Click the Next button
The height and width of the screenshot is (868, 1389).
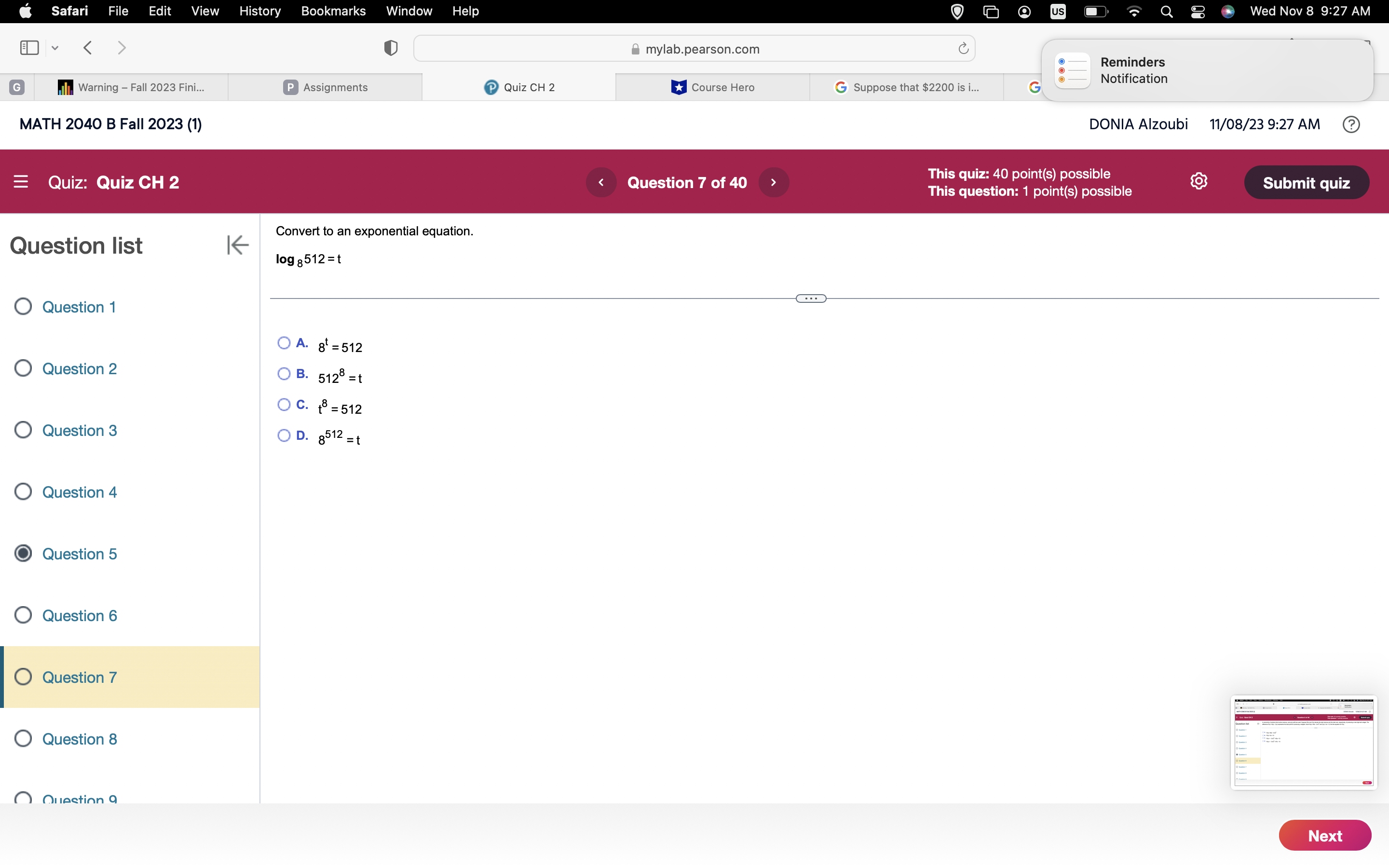1325,835
